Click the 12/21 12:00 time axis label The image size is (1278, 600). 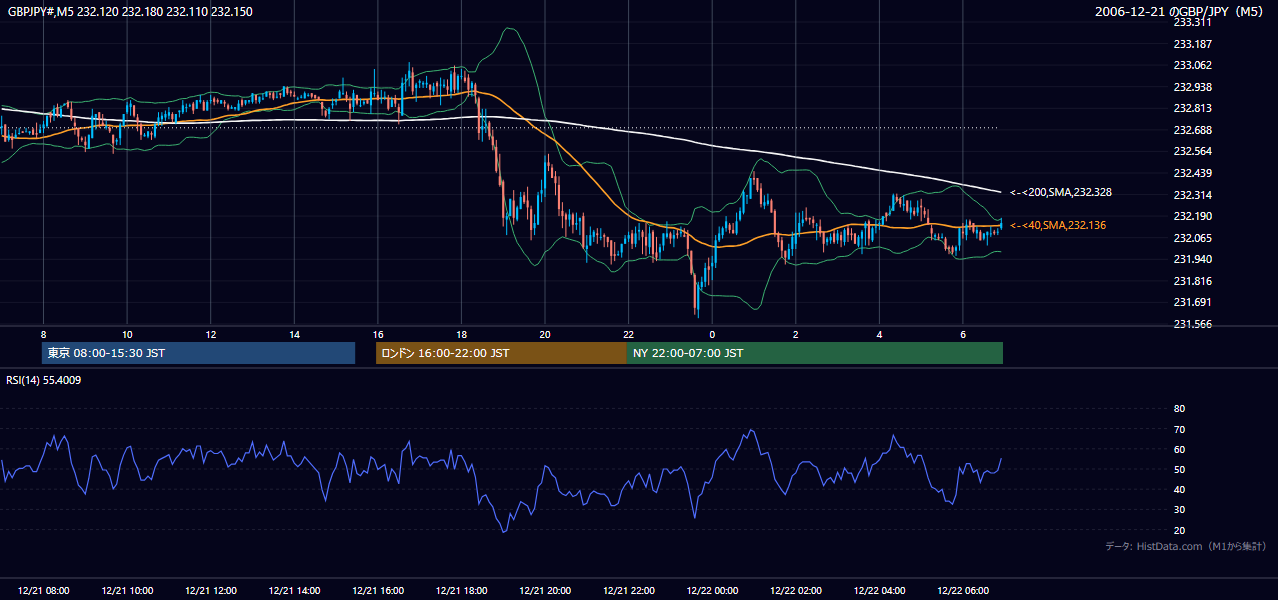[211, 591]
